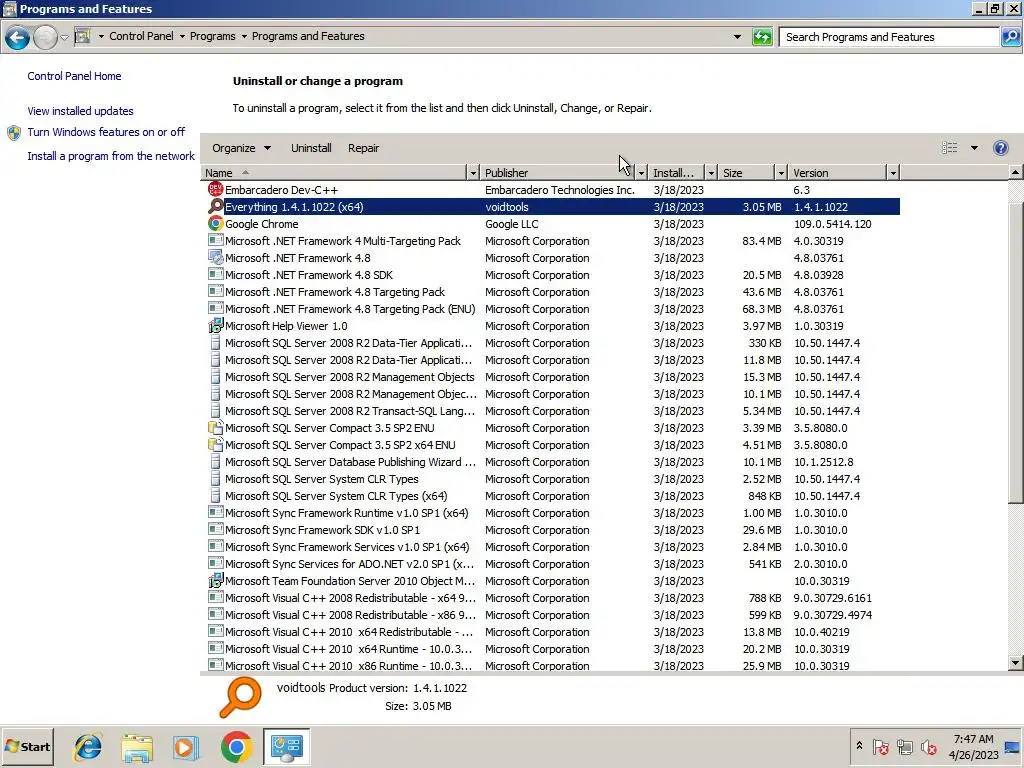Click the search magnifier icon

(1010, 37)
